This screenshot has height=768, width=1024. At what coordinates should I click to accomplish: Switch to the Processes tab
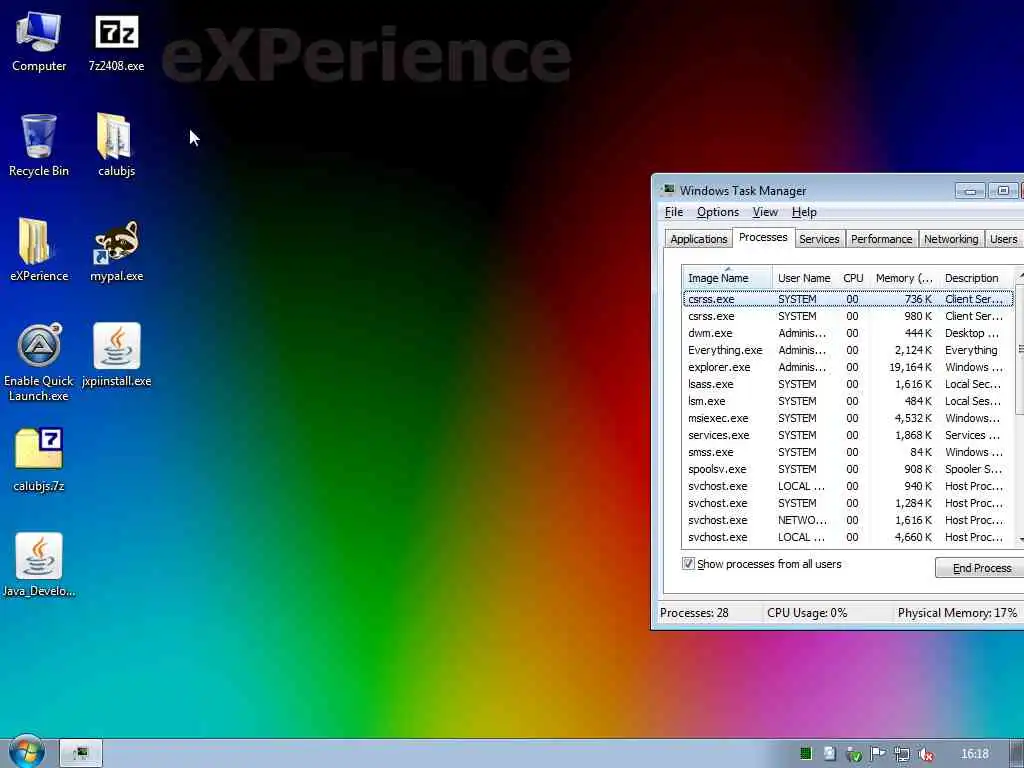(763, 237)
